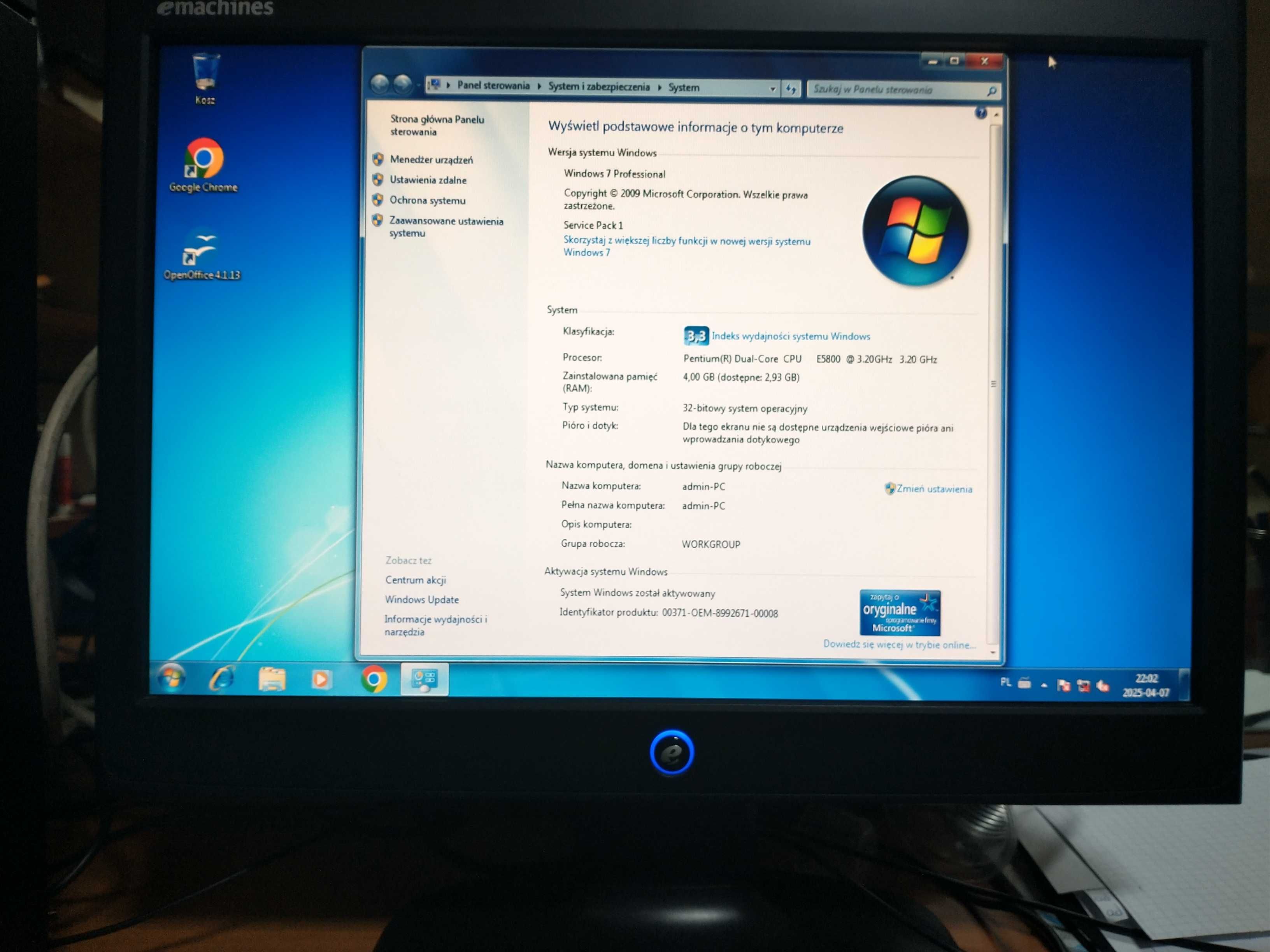The width and height of the screenshot is (1270, 952).
Task: Select the 4,00 GB RAM value
Action: click(741, 377)
